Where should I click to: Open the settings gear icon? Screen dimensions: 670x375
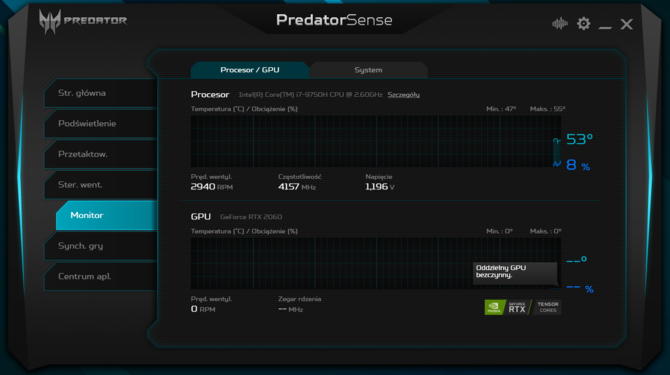pos(584,23)
